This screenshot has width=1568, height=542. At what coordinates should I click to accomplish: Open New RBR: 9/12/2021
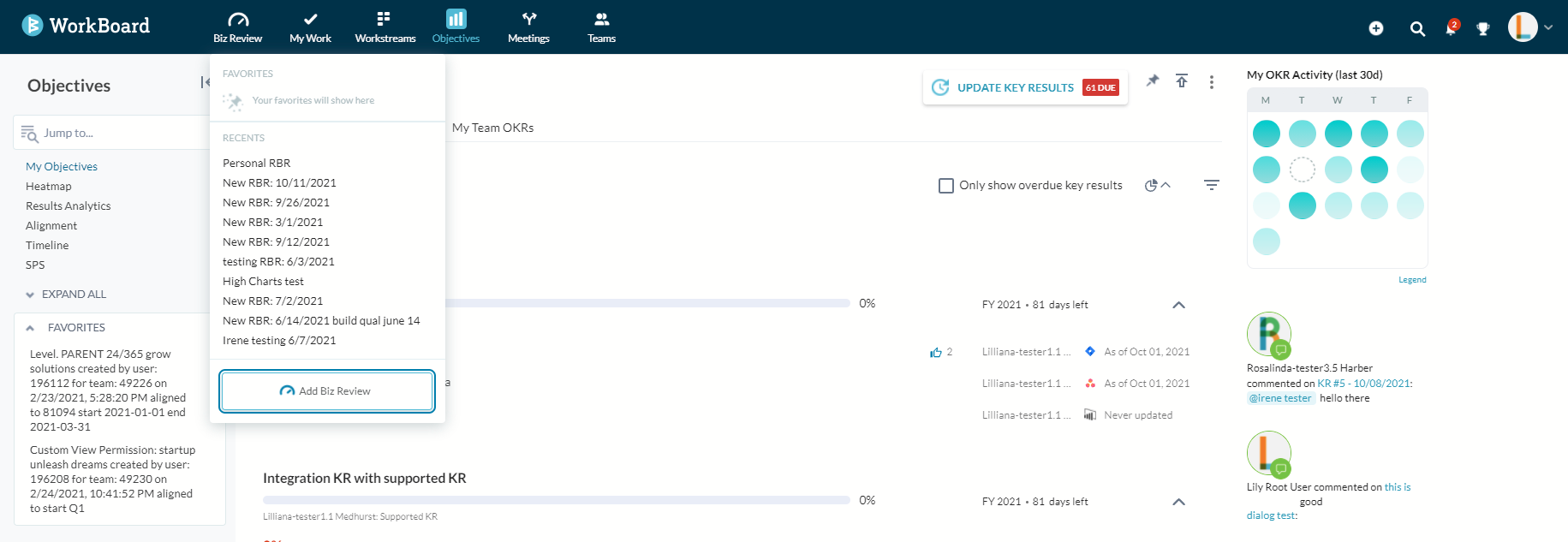(x=276, y=241)
